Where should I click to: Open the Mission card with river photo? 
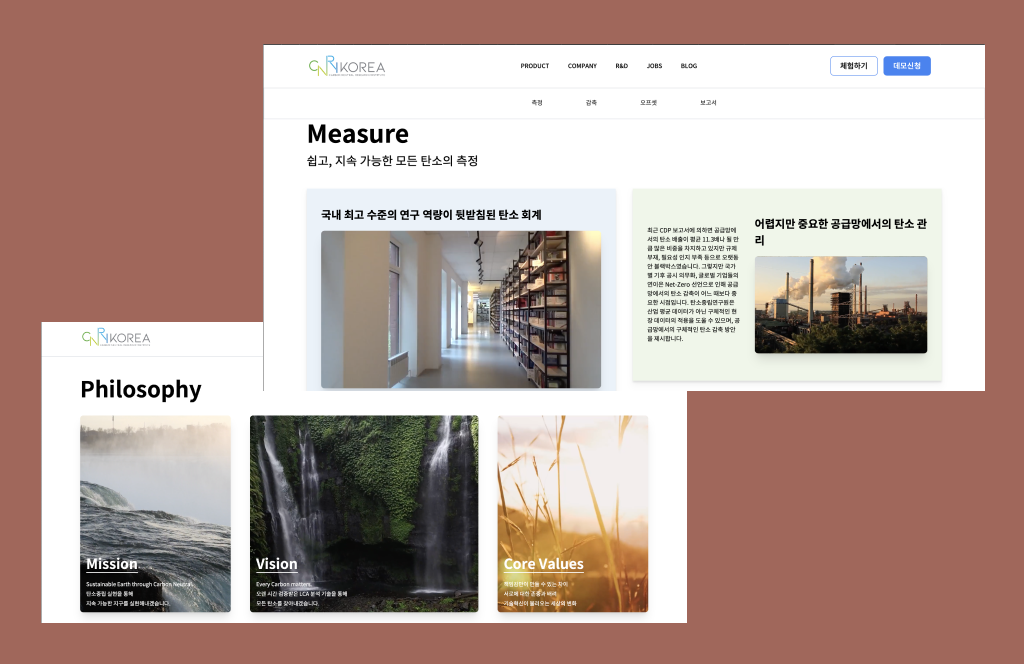(155, 513)
